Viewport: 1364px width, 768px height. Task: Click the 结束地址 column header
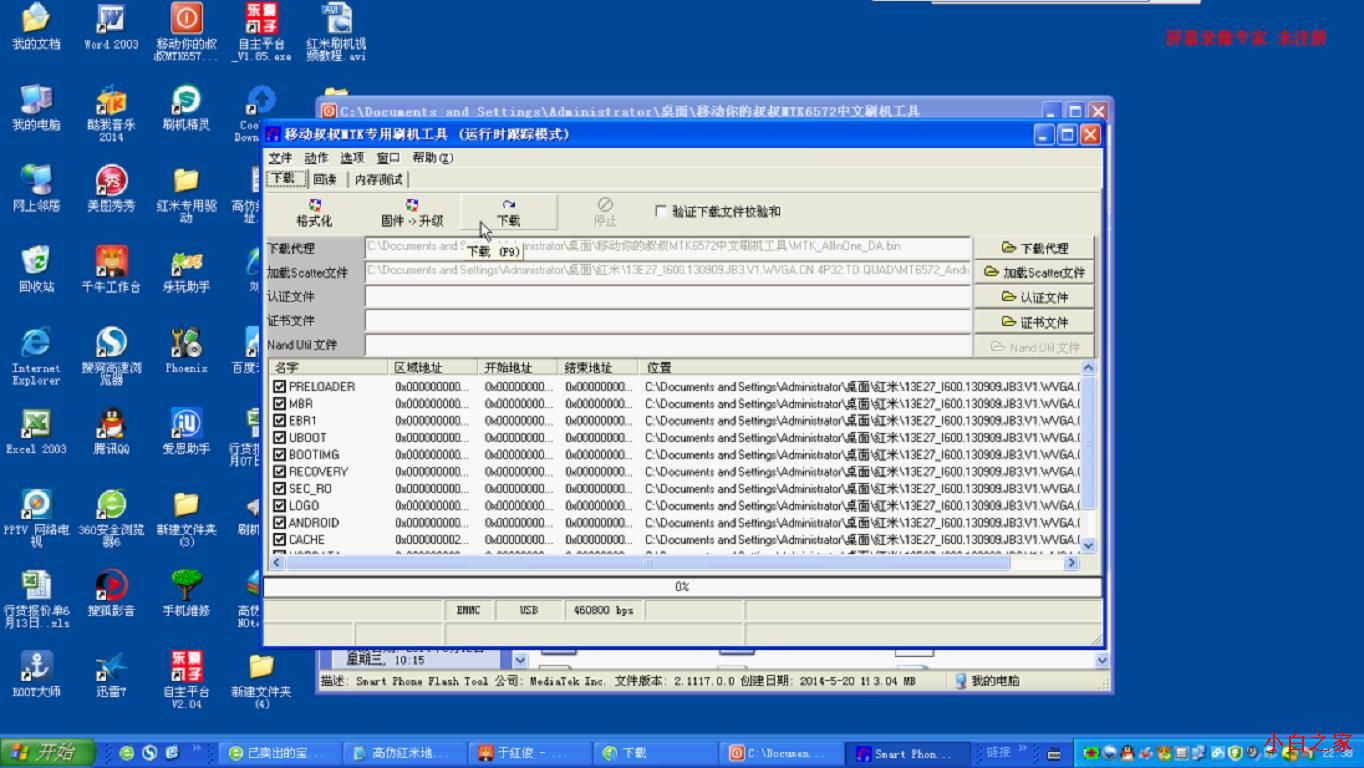[598, 367]
